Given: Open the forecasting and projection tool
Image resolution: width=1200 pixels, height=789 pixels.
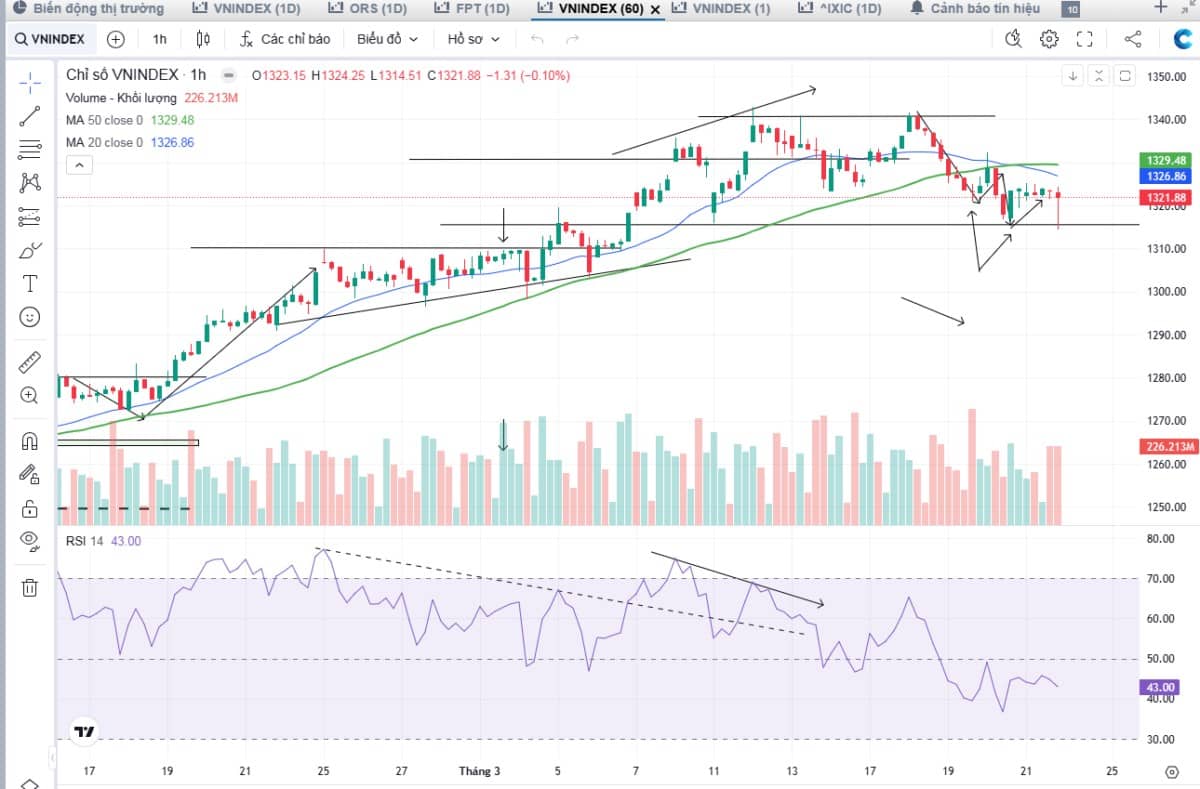Looking at the screenshot, I should (30, 217).
